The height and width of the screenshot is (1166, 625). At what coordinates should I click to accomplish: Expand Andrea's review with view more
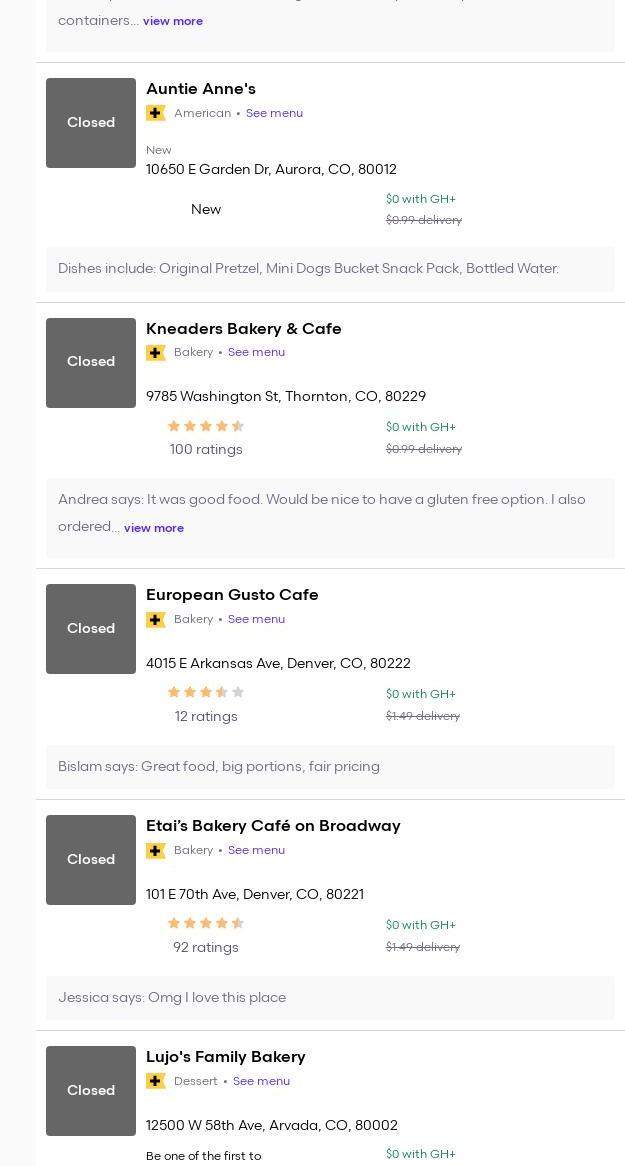154,528
